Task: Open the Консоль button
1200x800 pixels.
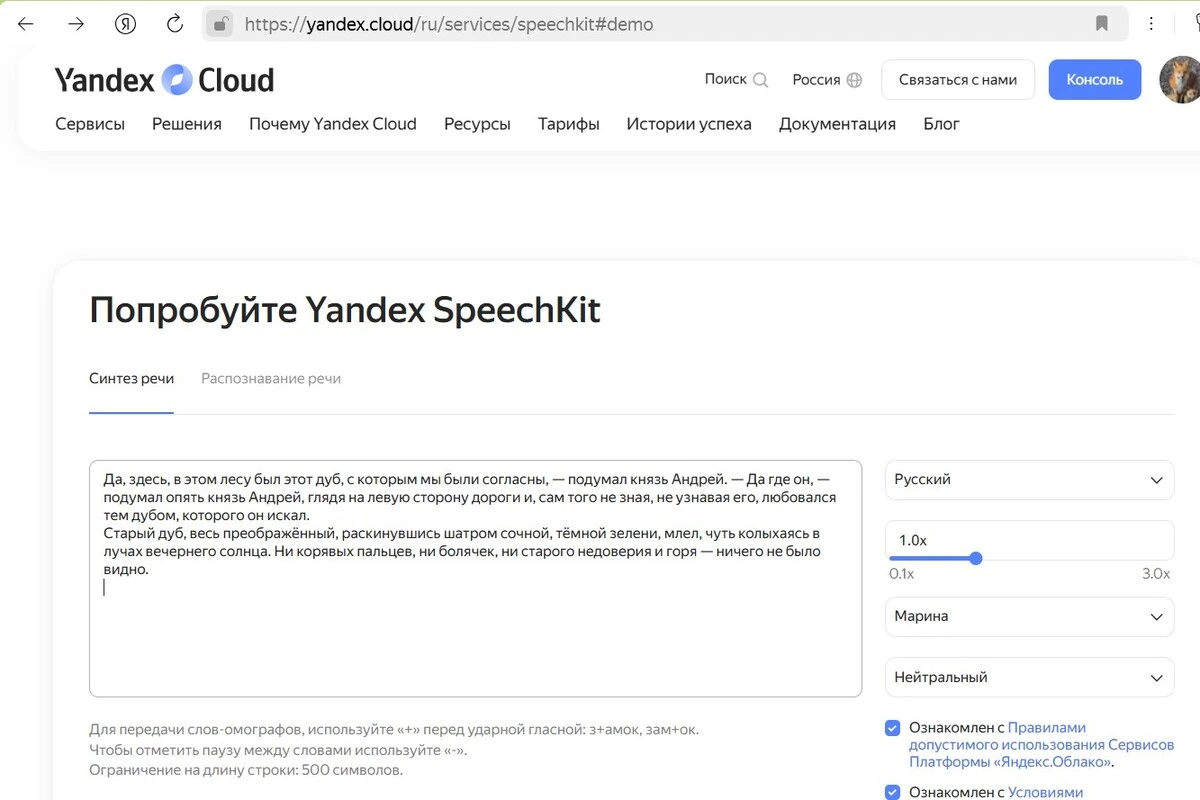Action: [x=1095, y=80]
